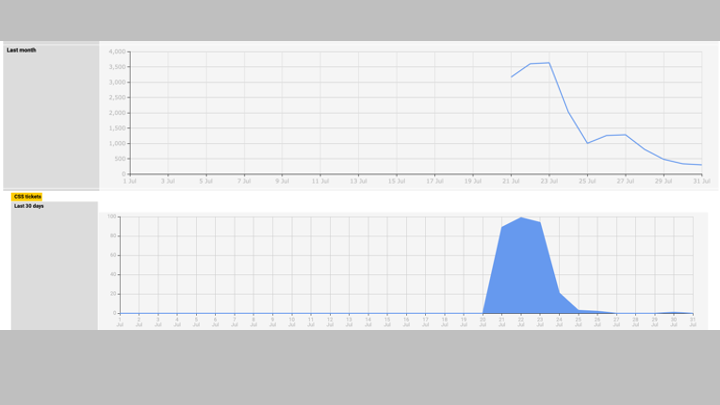Click 17 Jul on the Last month chart axis
Image resolution: width=720 pixels, height=405 pixels.
[x=435, y=181]
